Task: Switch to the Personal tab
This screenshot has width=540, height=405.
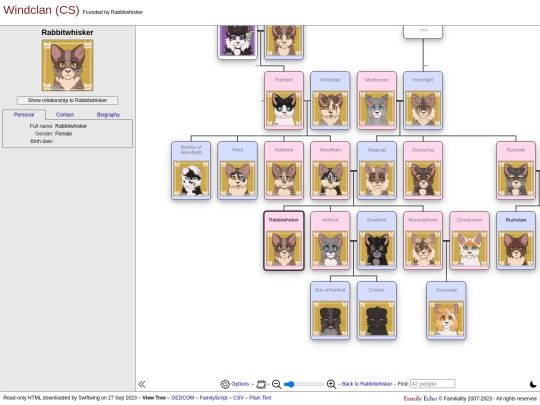Action: (24, 115)
